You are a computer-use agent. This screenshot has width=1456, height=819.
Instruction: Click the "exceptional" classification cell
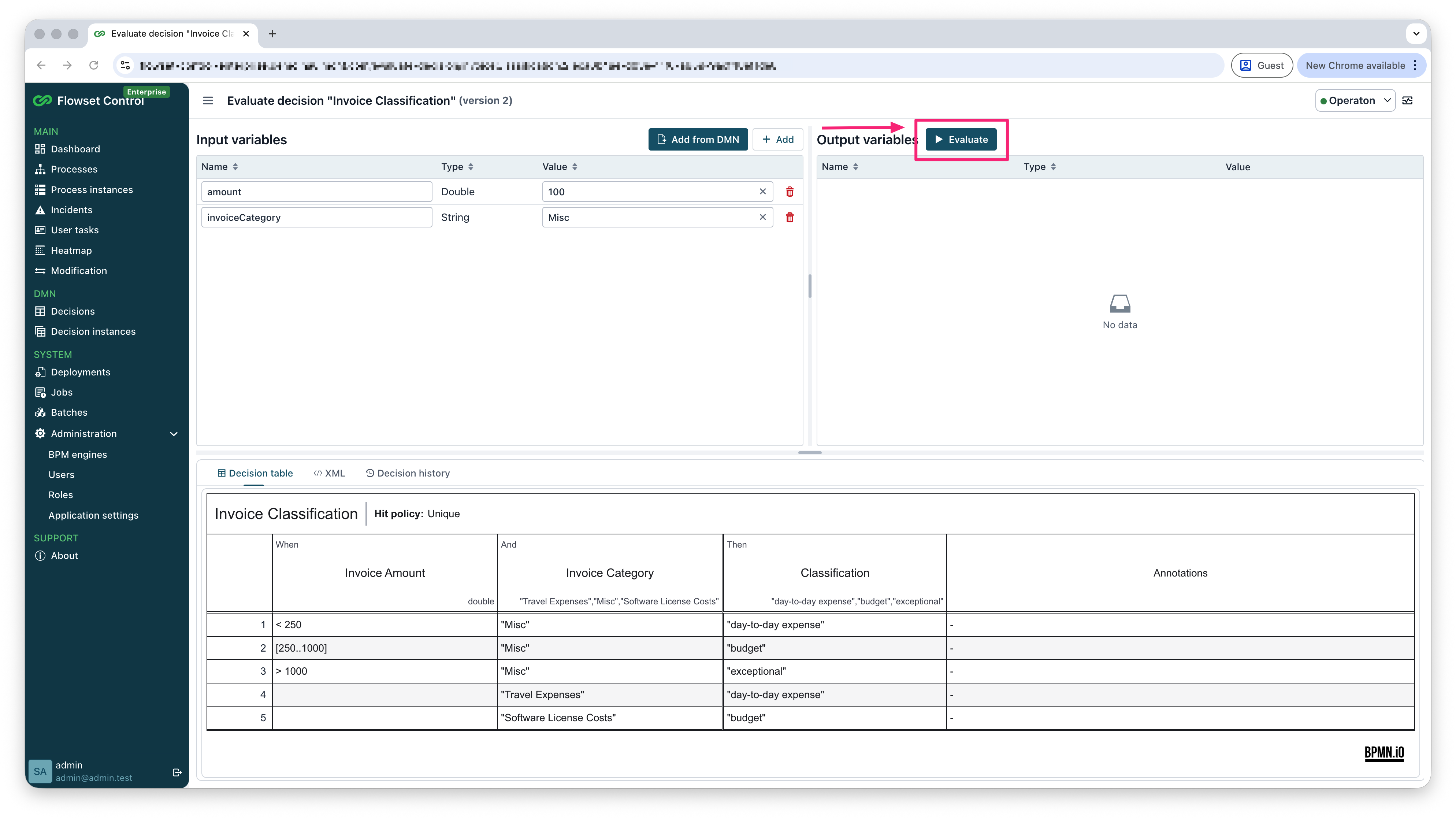click(835, 671)
